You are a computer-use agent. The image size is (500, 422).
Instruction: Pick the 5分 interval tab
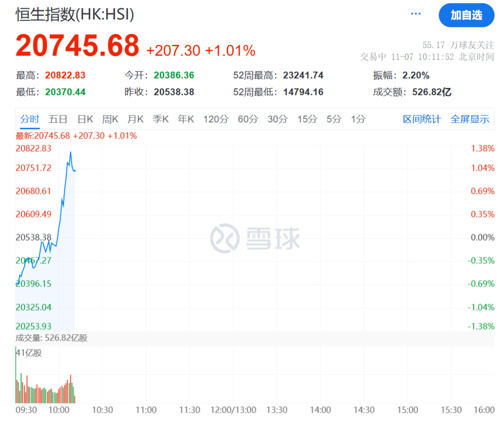pyautogui.click(x=334, y=119)
